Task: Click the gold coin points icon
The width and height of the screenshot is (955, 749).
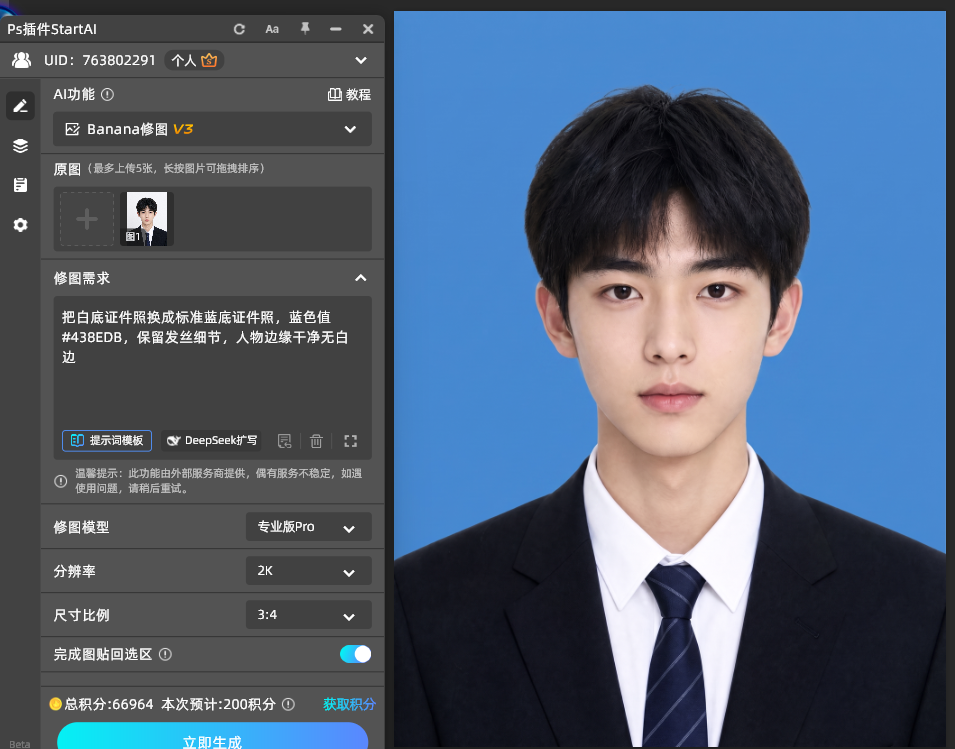Action: click(55, 704)
